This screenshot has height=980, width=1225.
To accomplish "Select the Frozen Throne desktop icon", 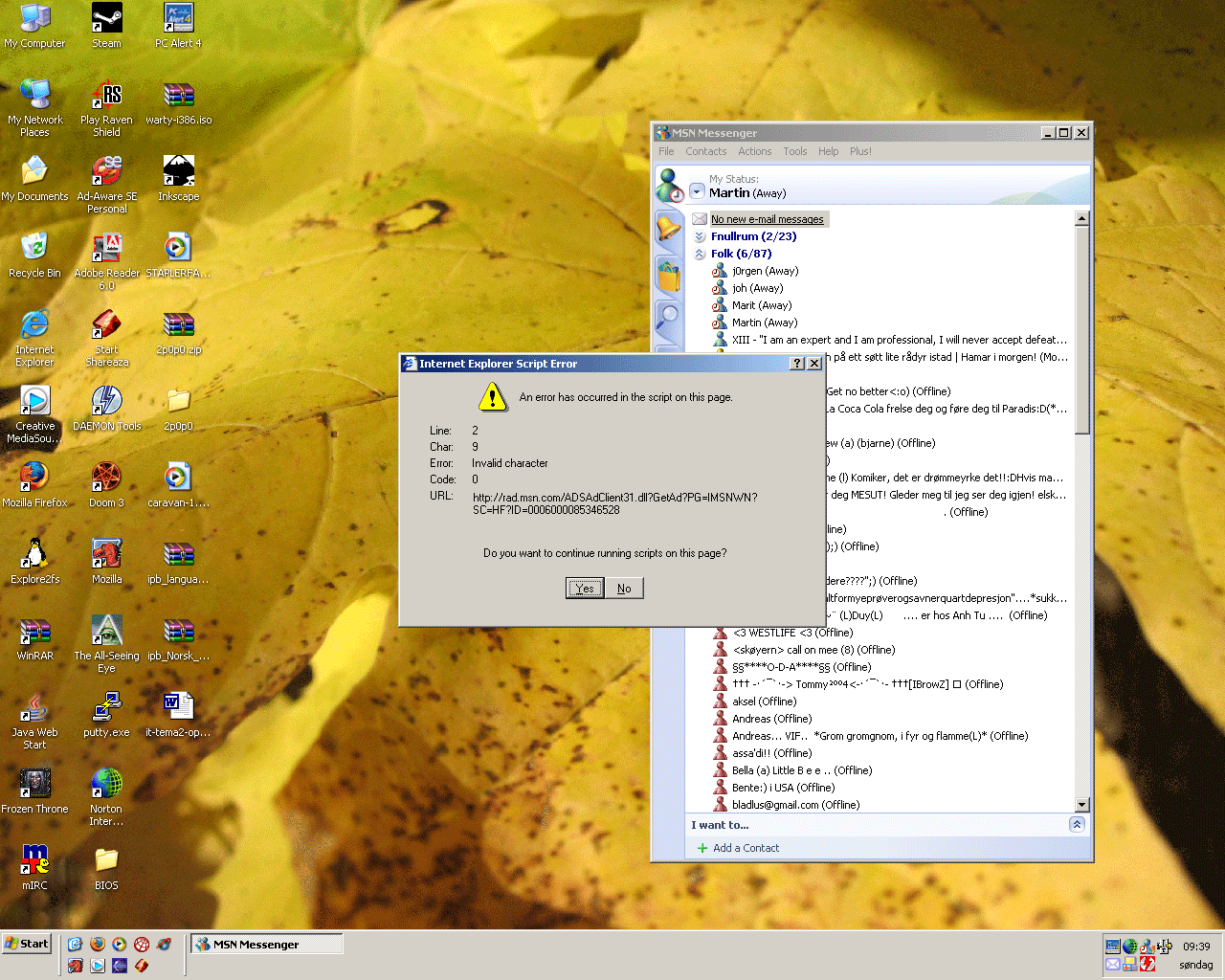I will [x=34, y=791].
